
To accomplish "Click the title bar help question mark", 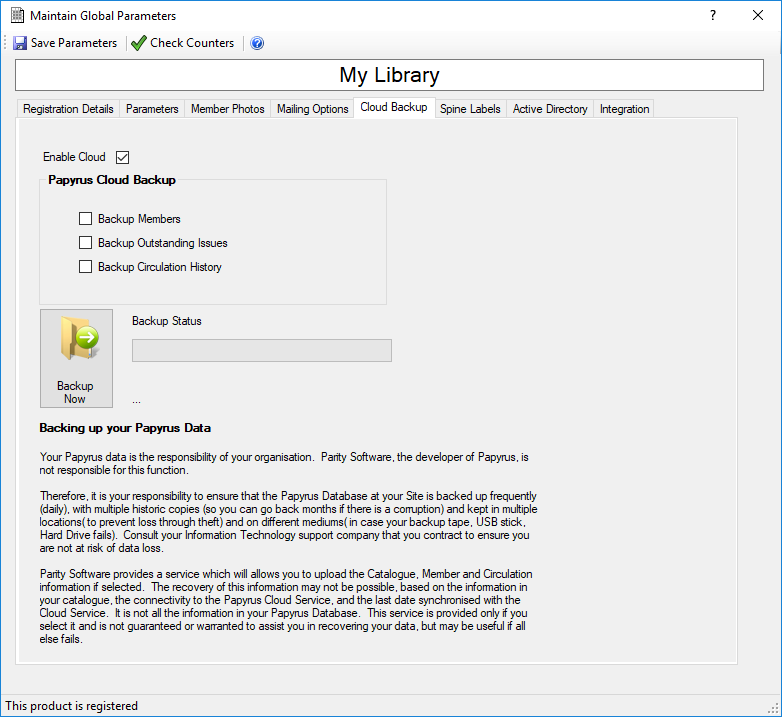I will [713, 15].
